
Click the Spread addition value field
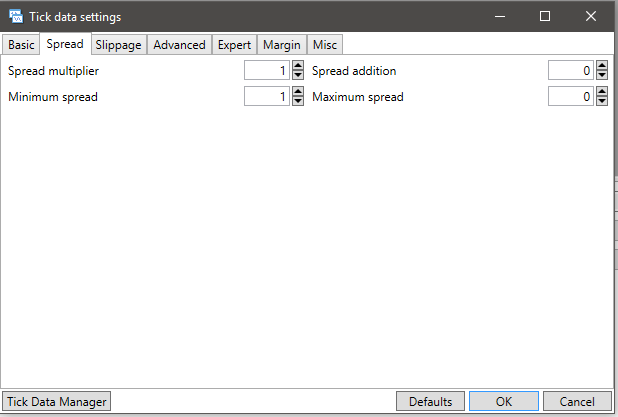pyautogui.click(x=571, y=70)
